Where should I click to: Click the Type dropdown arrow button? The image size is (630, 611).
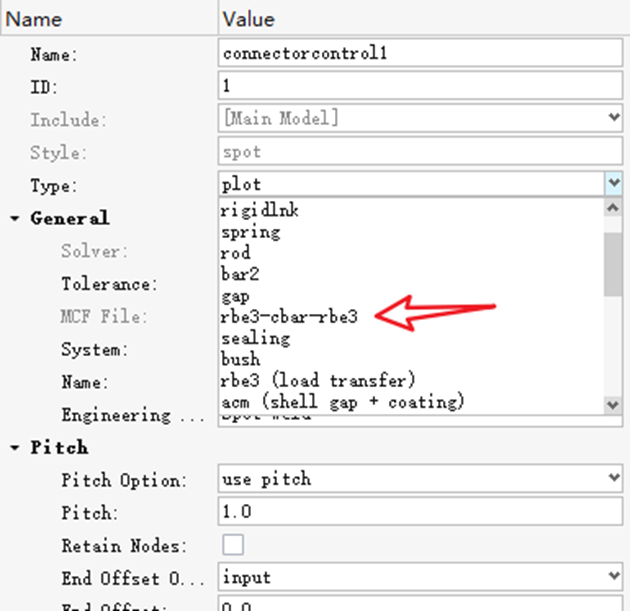click(614, 183)
